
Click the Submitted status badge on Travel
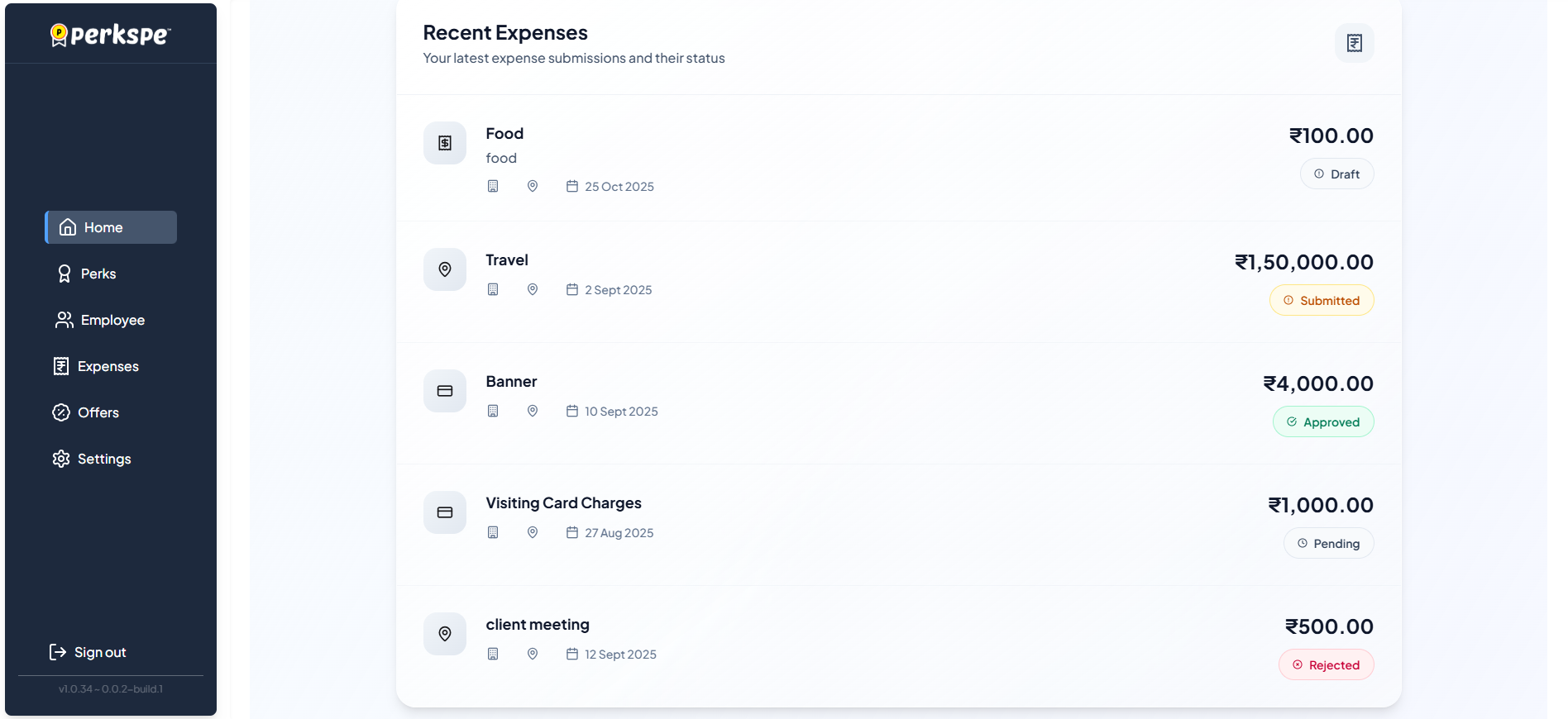pos(1322,301)
